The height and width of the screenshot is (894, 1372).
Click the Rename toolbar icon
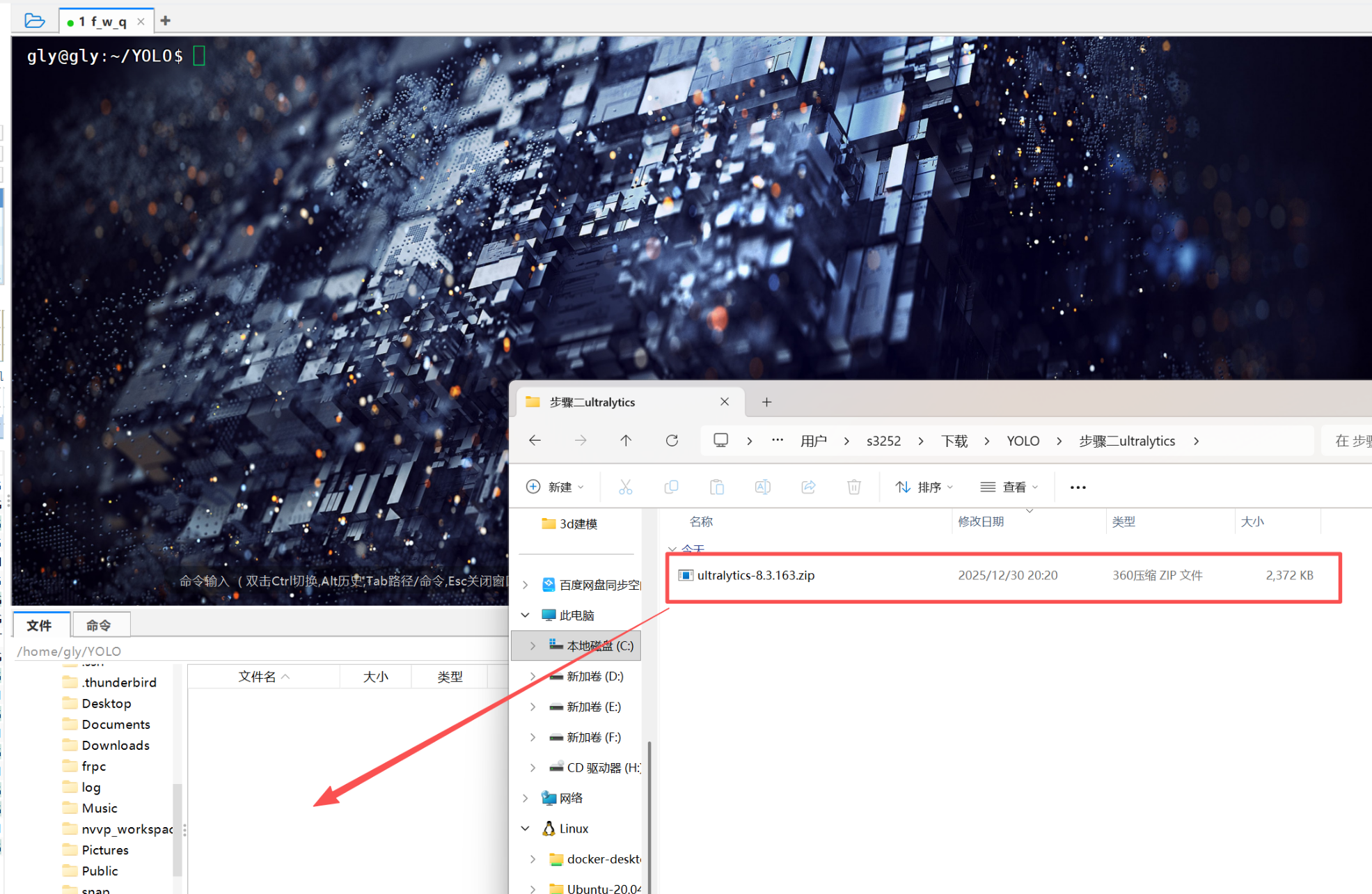point(762,487)
